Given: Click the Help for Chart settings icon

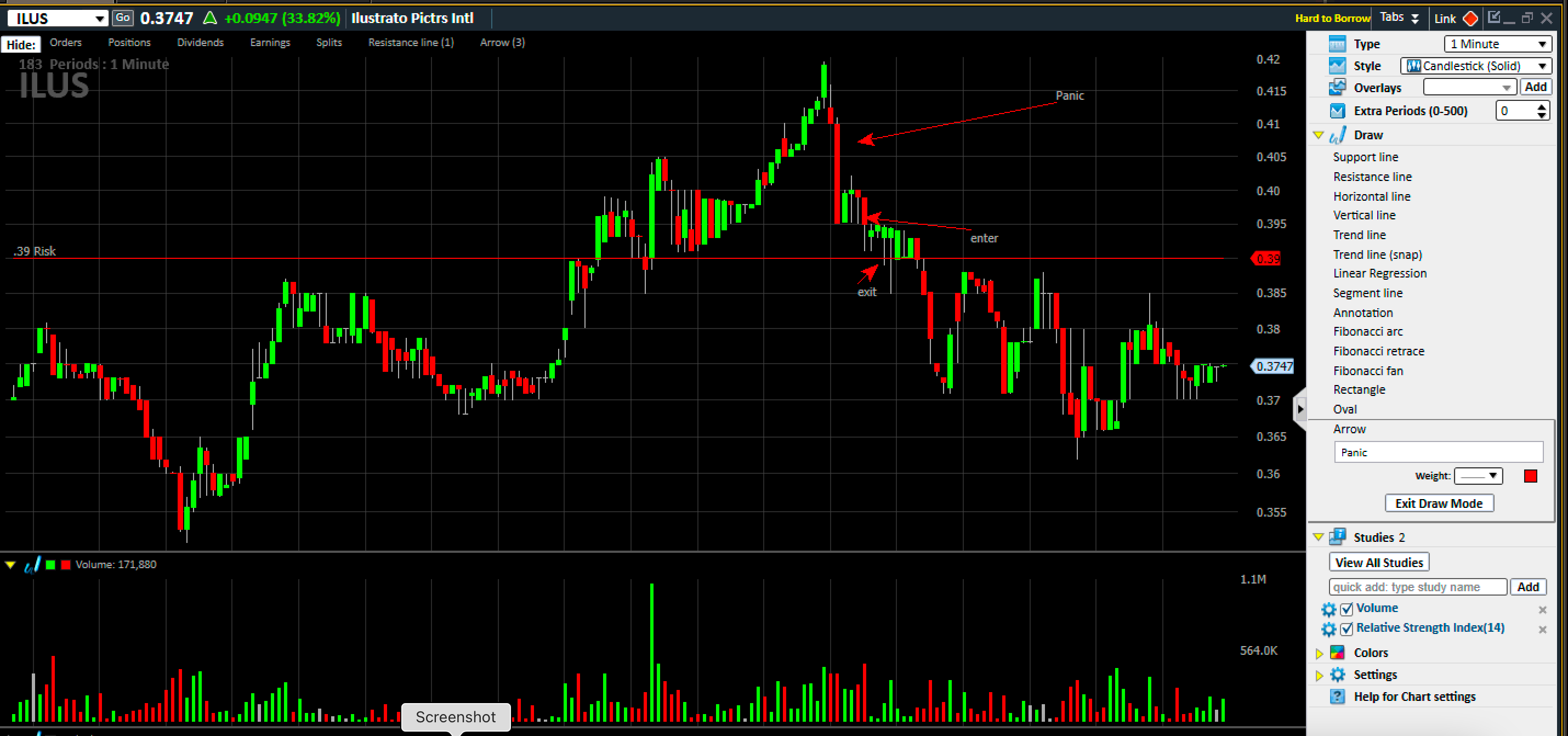Looking at the screenshot, I should click(x=1337, y=697).
